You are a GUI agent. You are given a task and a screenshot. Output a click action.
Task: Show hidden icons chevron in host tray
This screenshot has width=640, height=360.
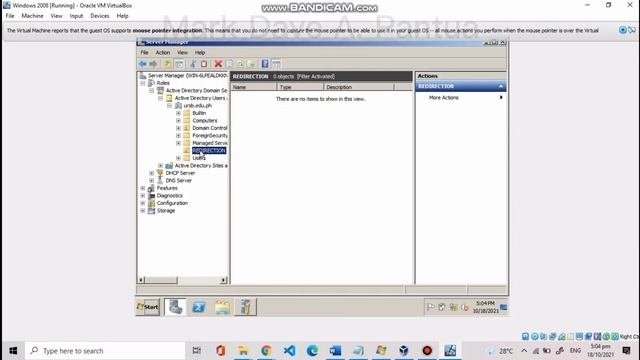524,351
